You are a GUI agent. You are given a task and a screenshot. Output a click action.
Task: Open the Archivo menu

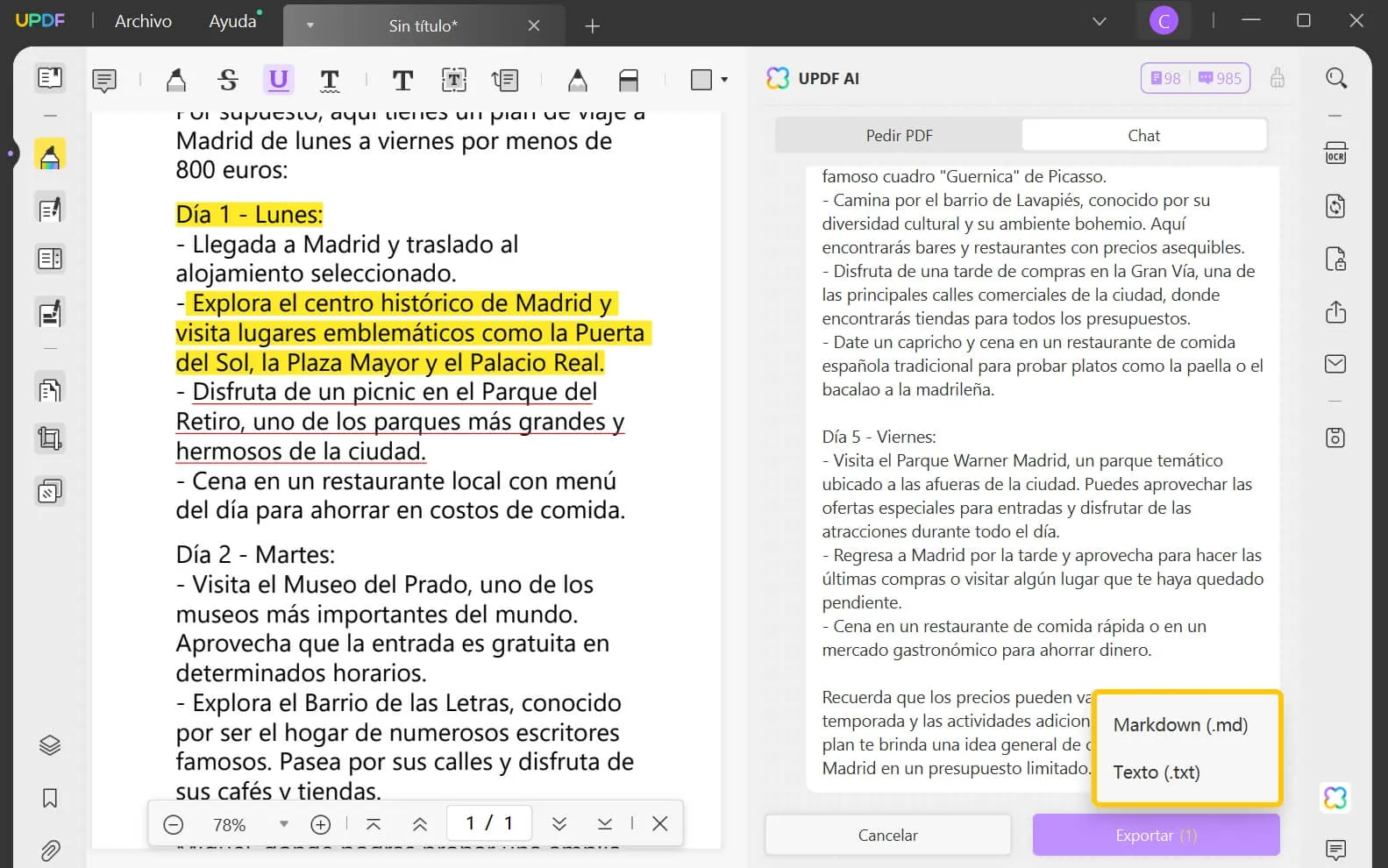143,21
